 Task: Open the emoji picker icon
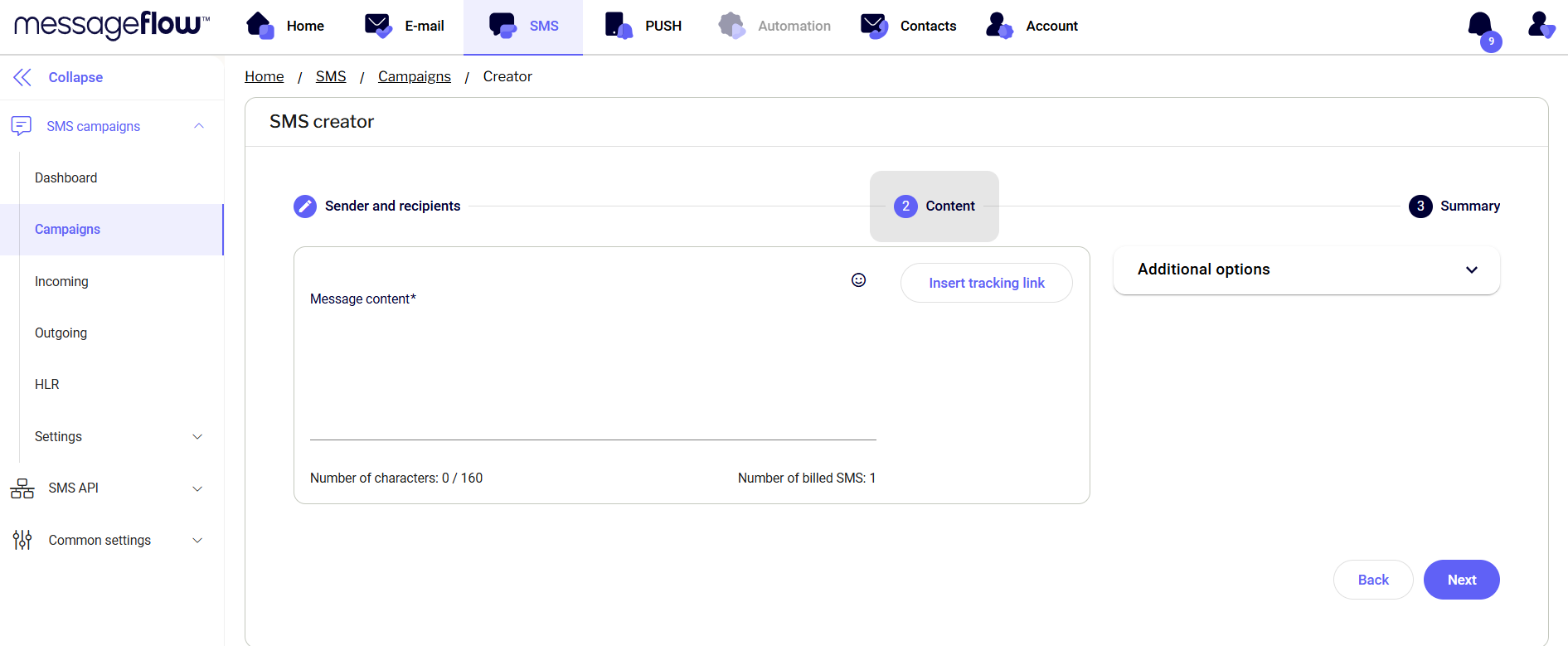pos(858,280)
